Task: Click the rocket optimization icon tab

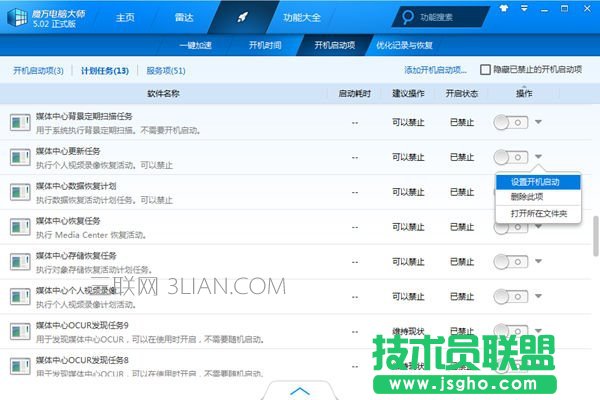Action: coord(243,17)
